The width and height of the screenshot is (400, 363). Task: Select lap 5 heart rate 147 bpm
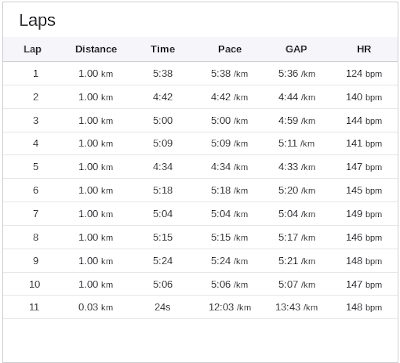[364, 167]
